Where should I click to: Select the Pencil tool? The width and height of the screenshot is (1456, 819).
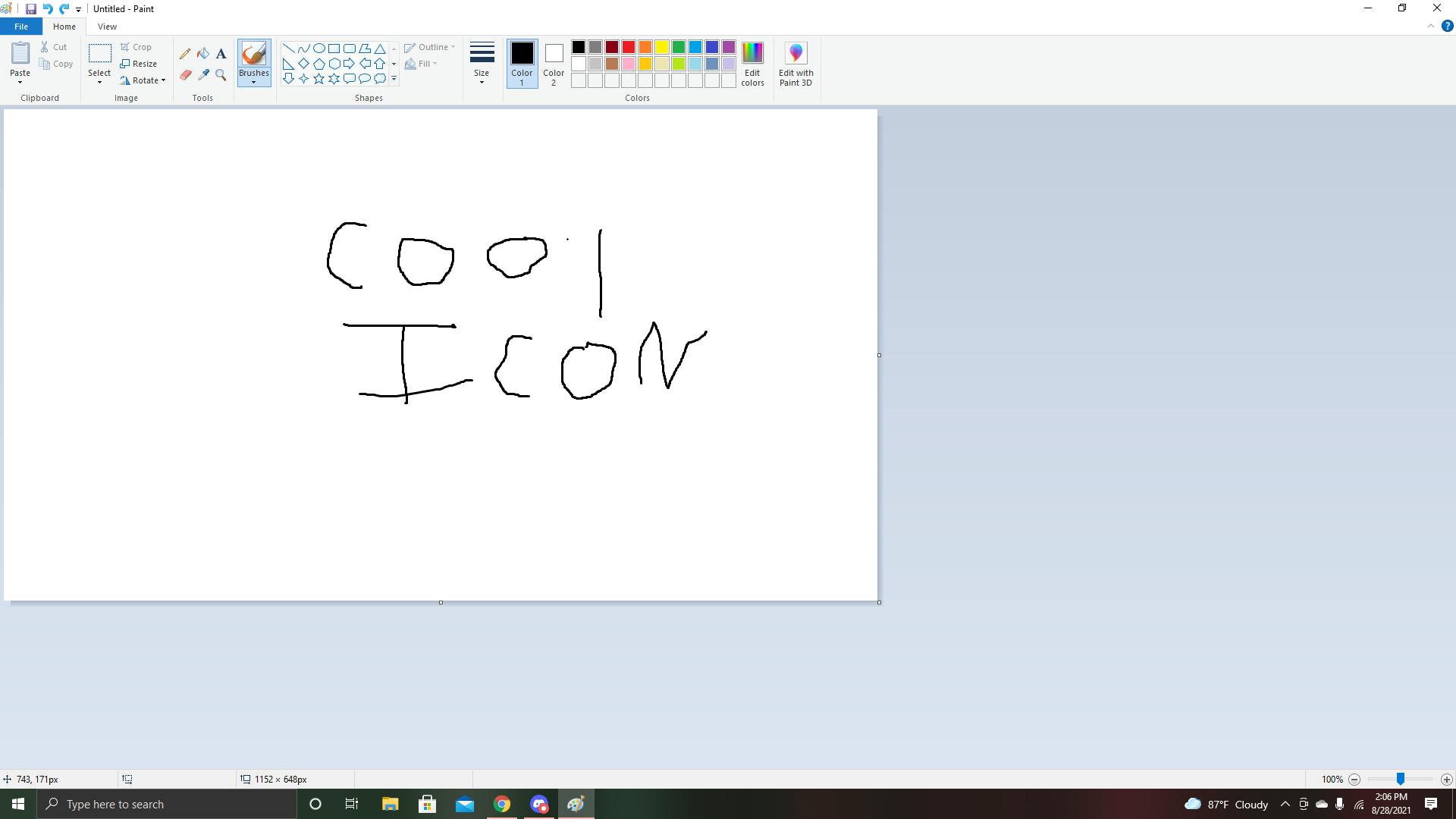(x=185, y=54)
